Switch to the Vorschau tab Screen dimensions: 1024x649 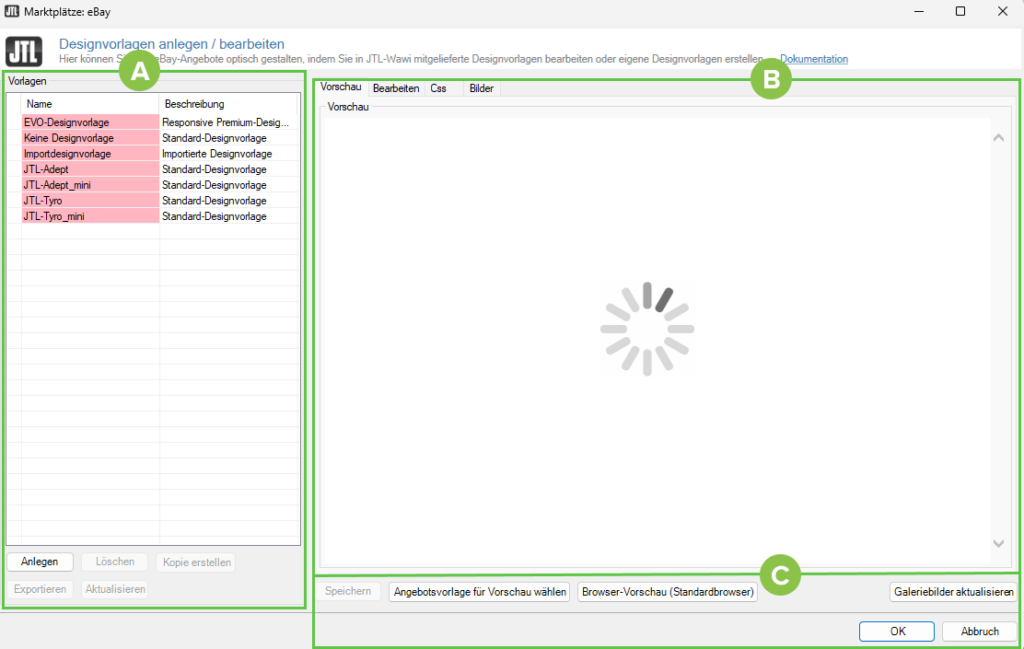340,88
